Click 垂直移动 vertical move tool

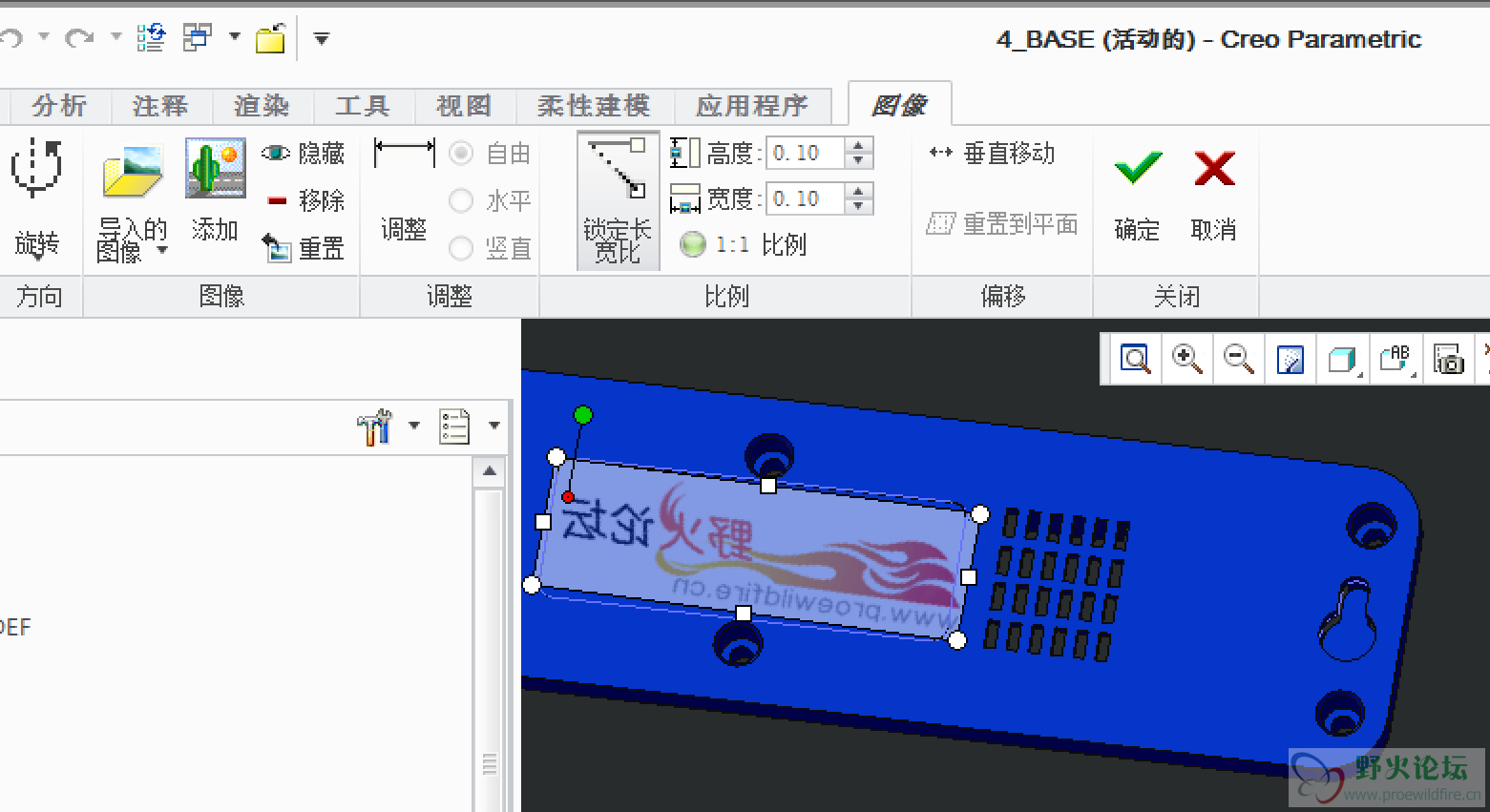[x=991, y=153]
